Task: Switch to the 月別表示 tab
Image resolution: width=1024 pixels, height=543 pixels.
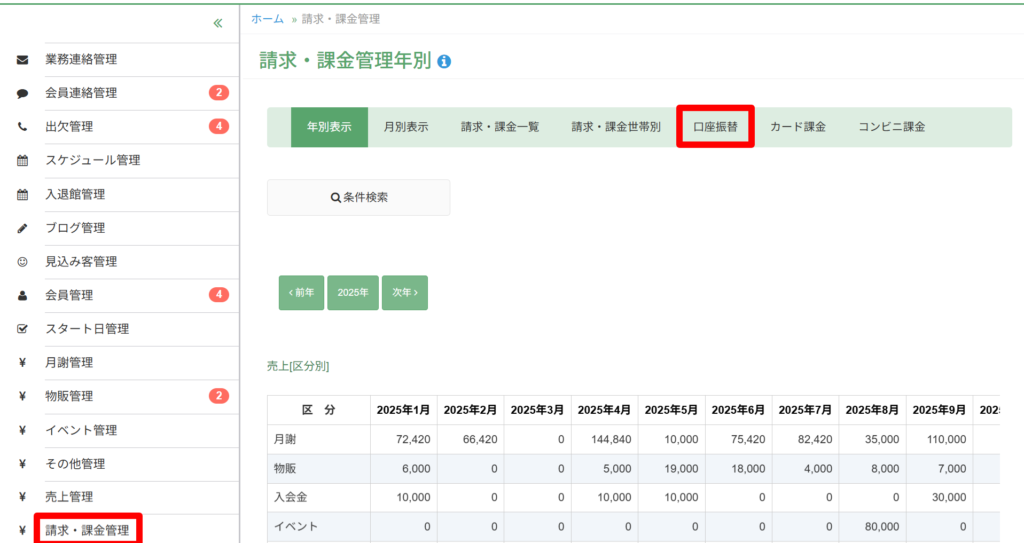Action: coord(406,127)
